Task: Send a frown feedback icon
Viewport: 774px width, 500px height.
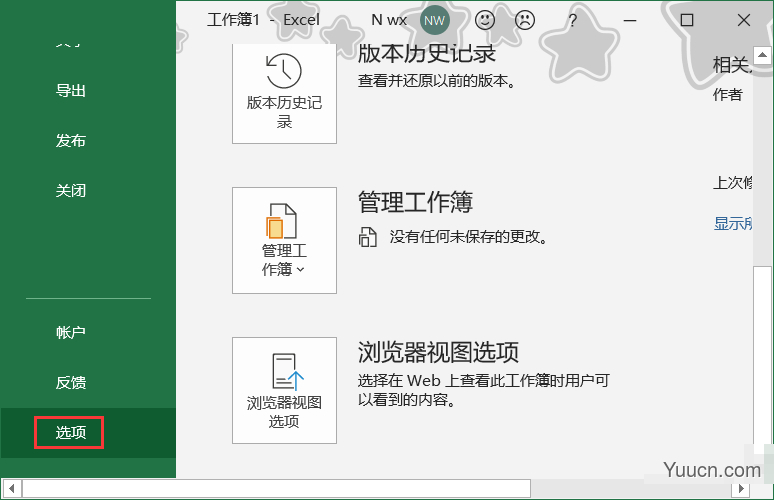Action: pyautogui.click(x=525, y=20)
